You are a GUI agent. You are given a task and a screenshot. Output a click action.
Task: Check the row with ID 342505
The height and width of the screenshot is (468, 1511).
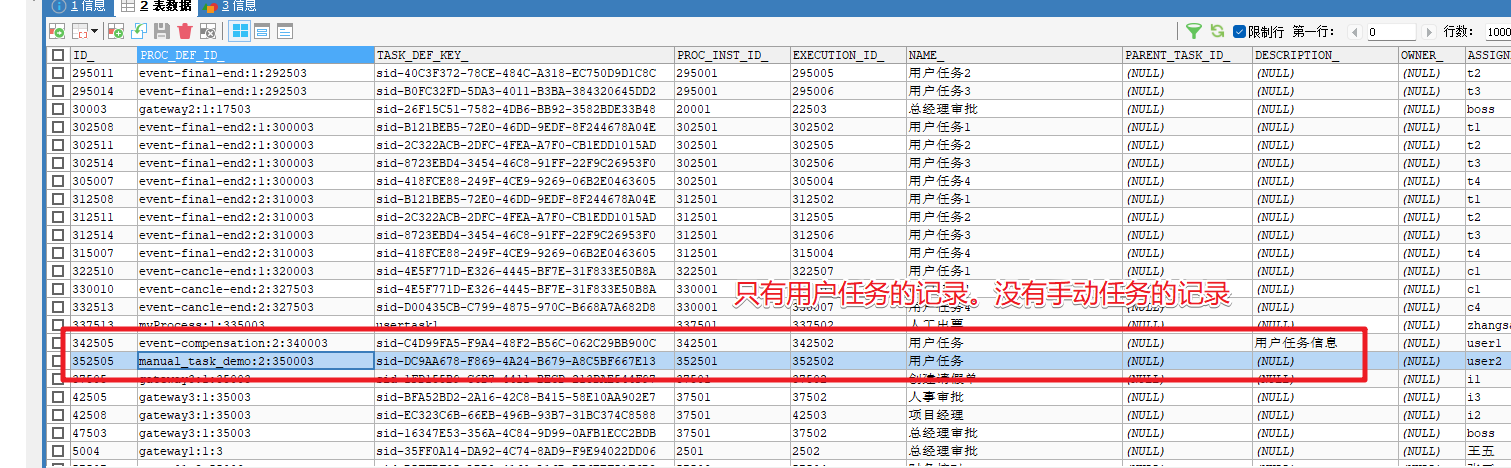coord(58,343)
